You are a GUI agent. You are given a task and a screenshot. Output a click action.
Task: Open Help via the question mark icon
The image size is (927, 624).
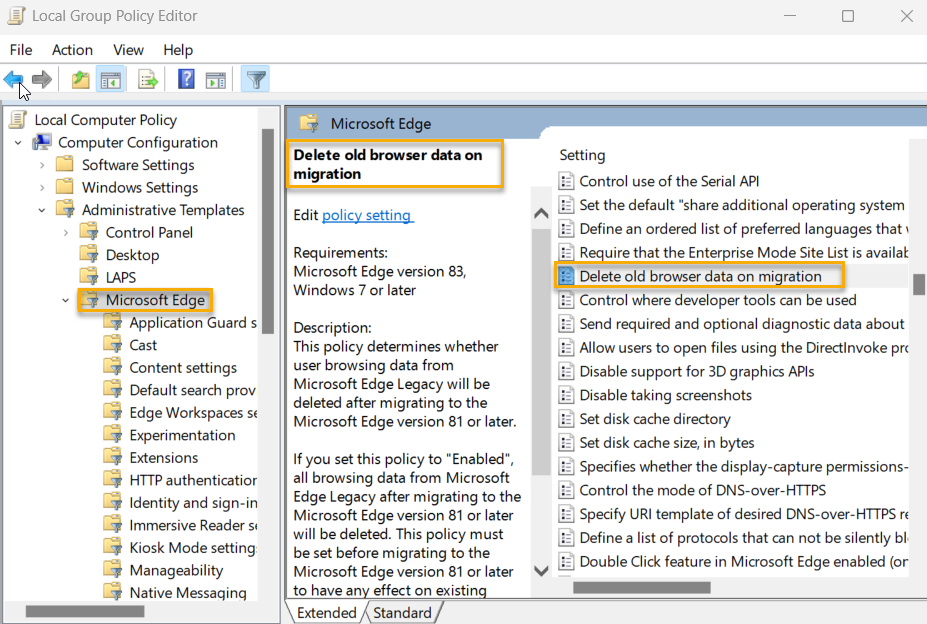pos(186,80)
